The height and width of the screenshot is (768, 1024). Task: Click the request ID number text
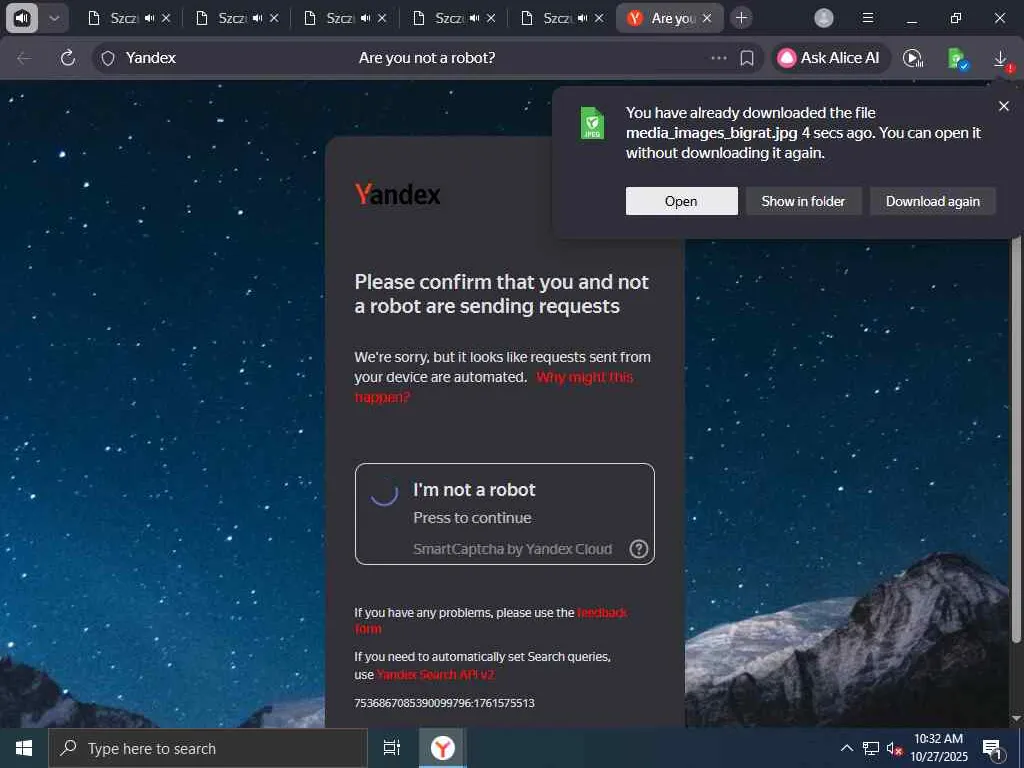point(444,703)
